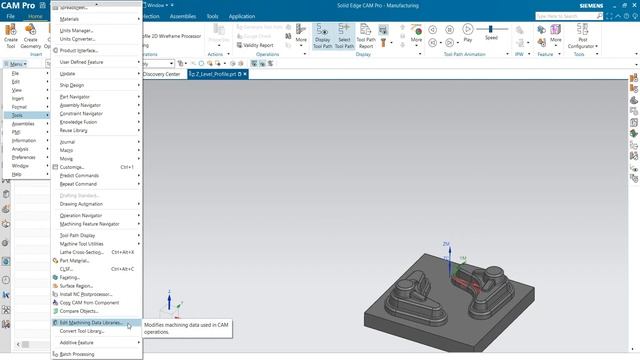
Task: Open the Menu dropdown button
Action: [16, 64]
